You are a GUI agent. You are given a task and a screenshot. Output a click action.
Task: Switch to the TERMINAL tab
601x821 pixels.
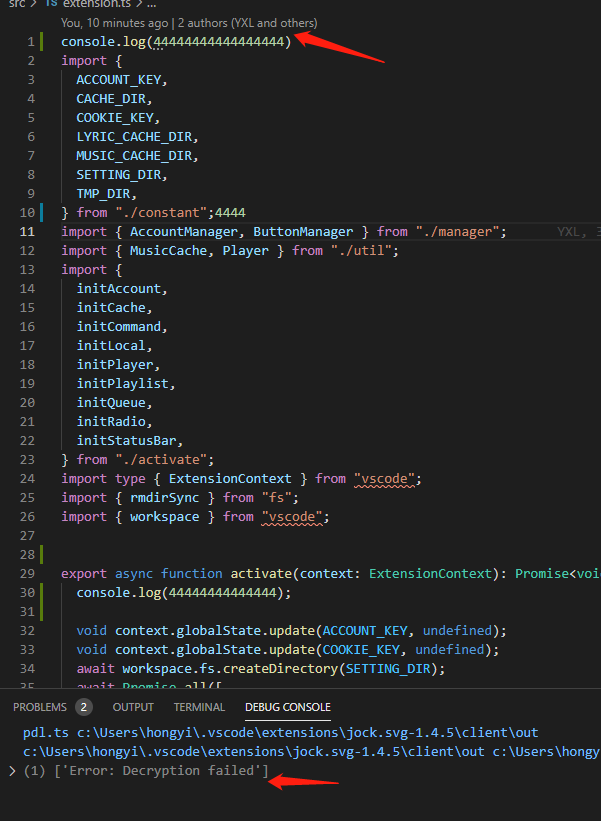point(199,707)
